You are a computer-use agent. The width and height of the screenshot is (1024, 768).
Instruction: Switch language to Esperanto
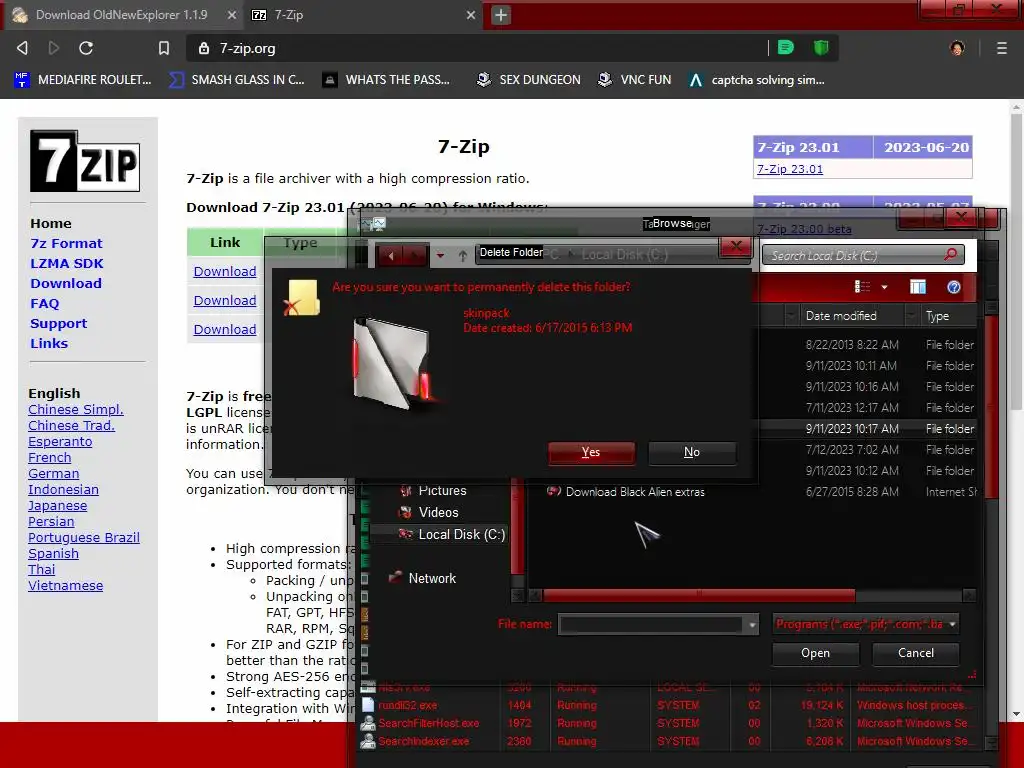(x=60, y=441)
